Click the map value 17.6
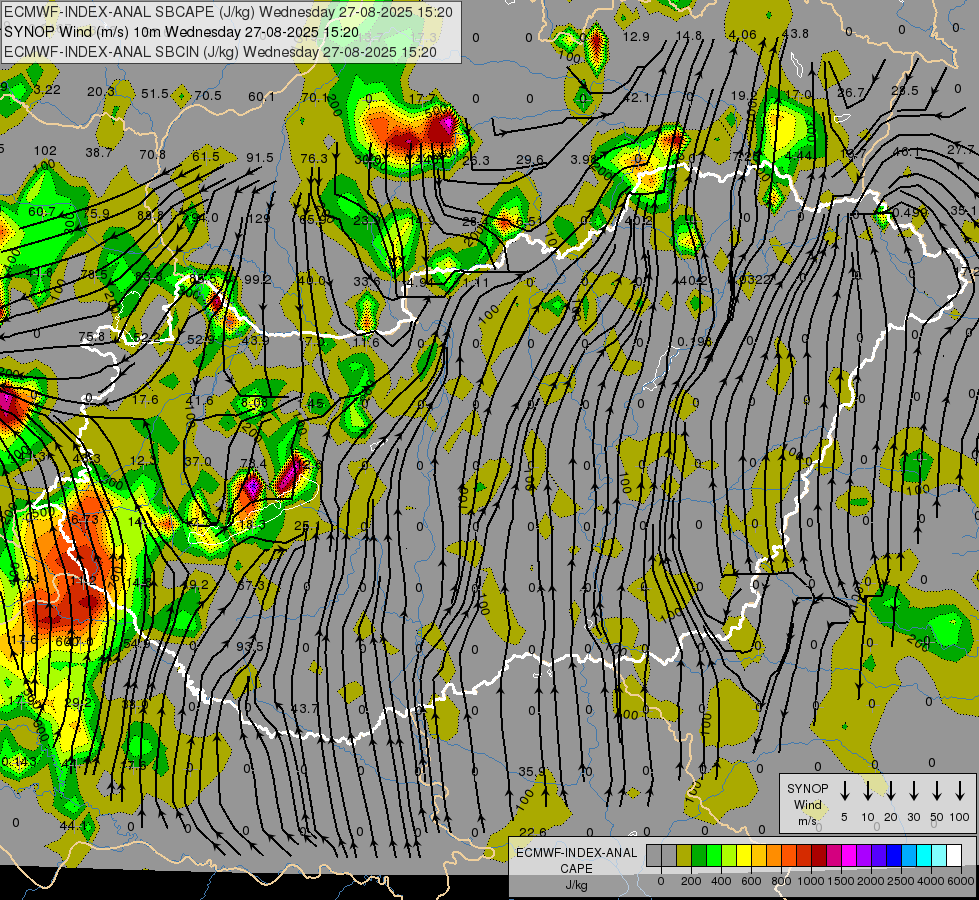The height and width of the screenshot is (900, 979). (x=145, y=399)
